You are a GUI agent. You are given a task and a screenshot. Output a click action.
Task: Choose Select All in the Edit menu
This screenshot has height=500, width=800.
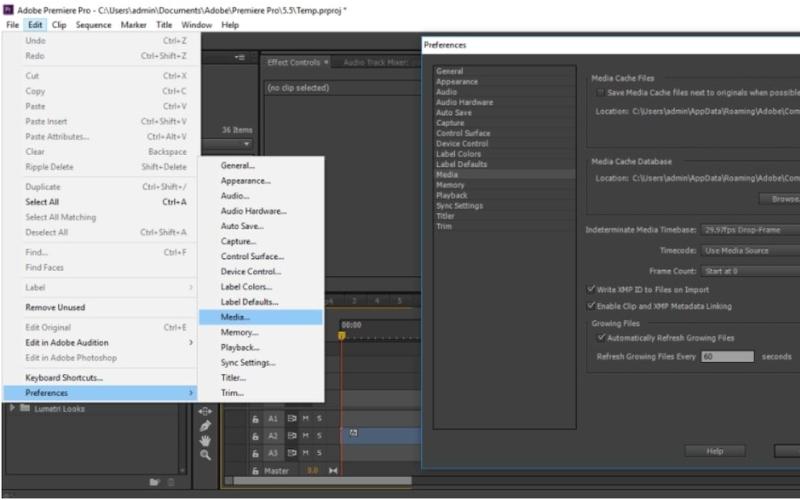coord(101,202)
